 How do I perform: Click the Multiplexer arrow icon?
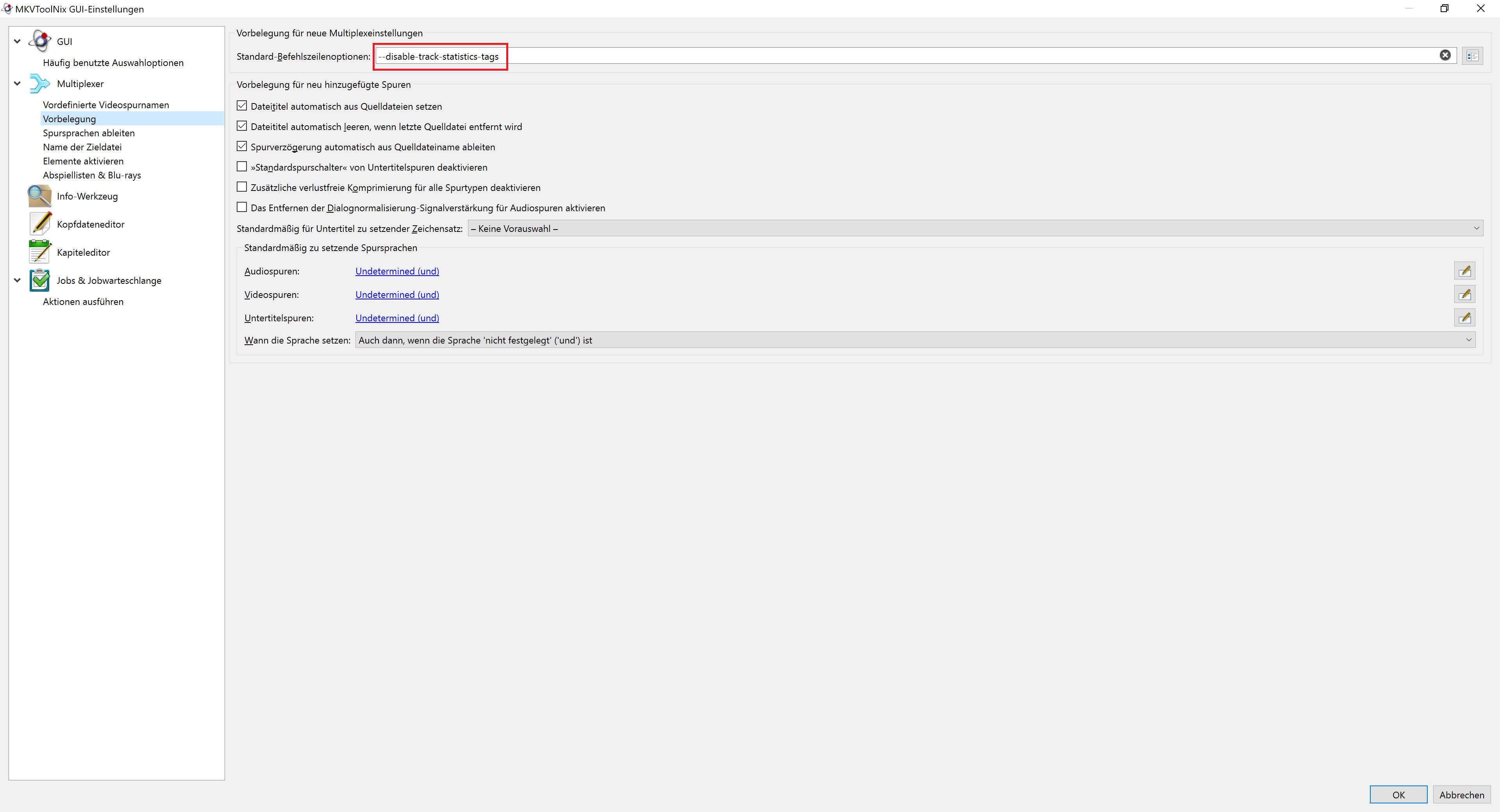pos(39,84)
